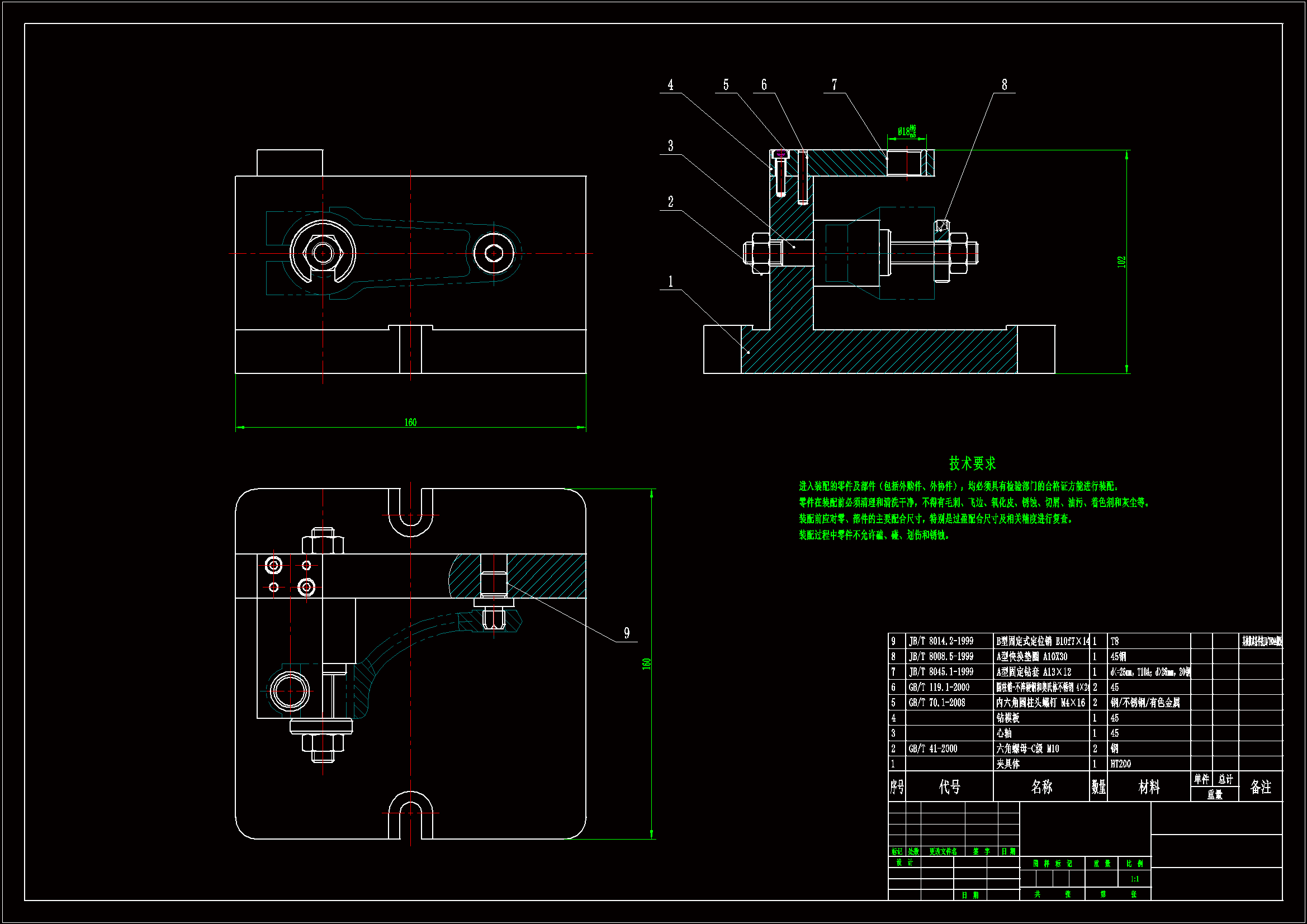The width and height of the screenshot is (1307, 924).
Task: Click the 技术要求 heading text
Action: click(x=972, y=463)
